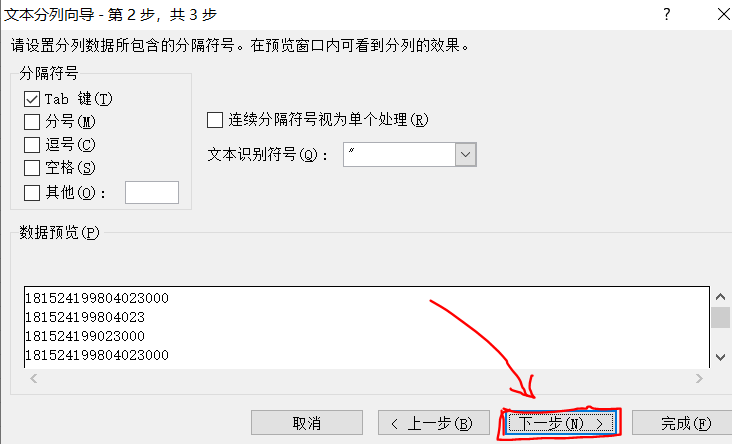This screenshot has height=444, width=732.
Task: Open the 文本识别符号 dropdown arrow
Action: (x=465, y=155)
